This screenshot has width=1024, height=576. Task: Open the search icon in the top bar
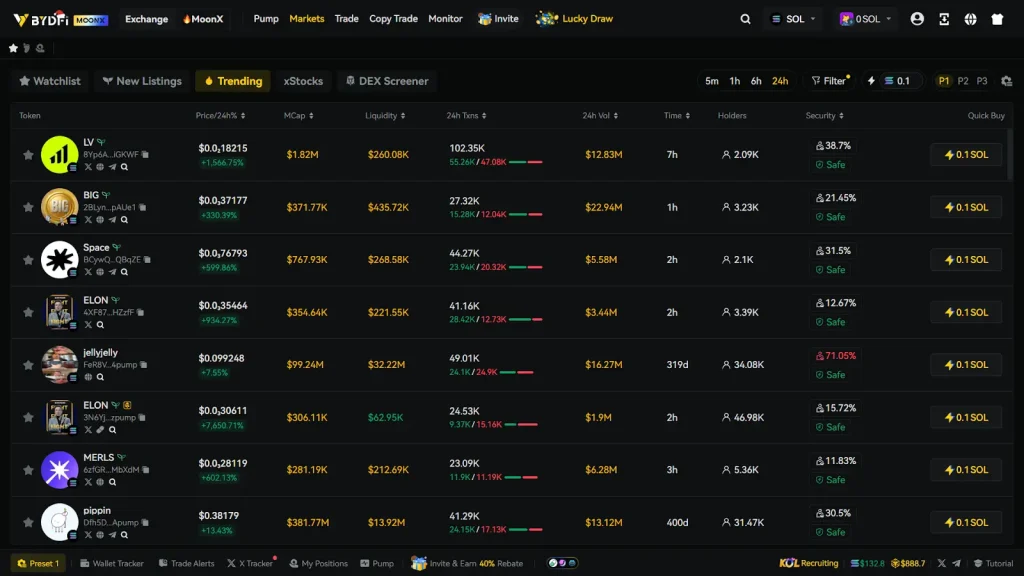(x=746, y=18)
